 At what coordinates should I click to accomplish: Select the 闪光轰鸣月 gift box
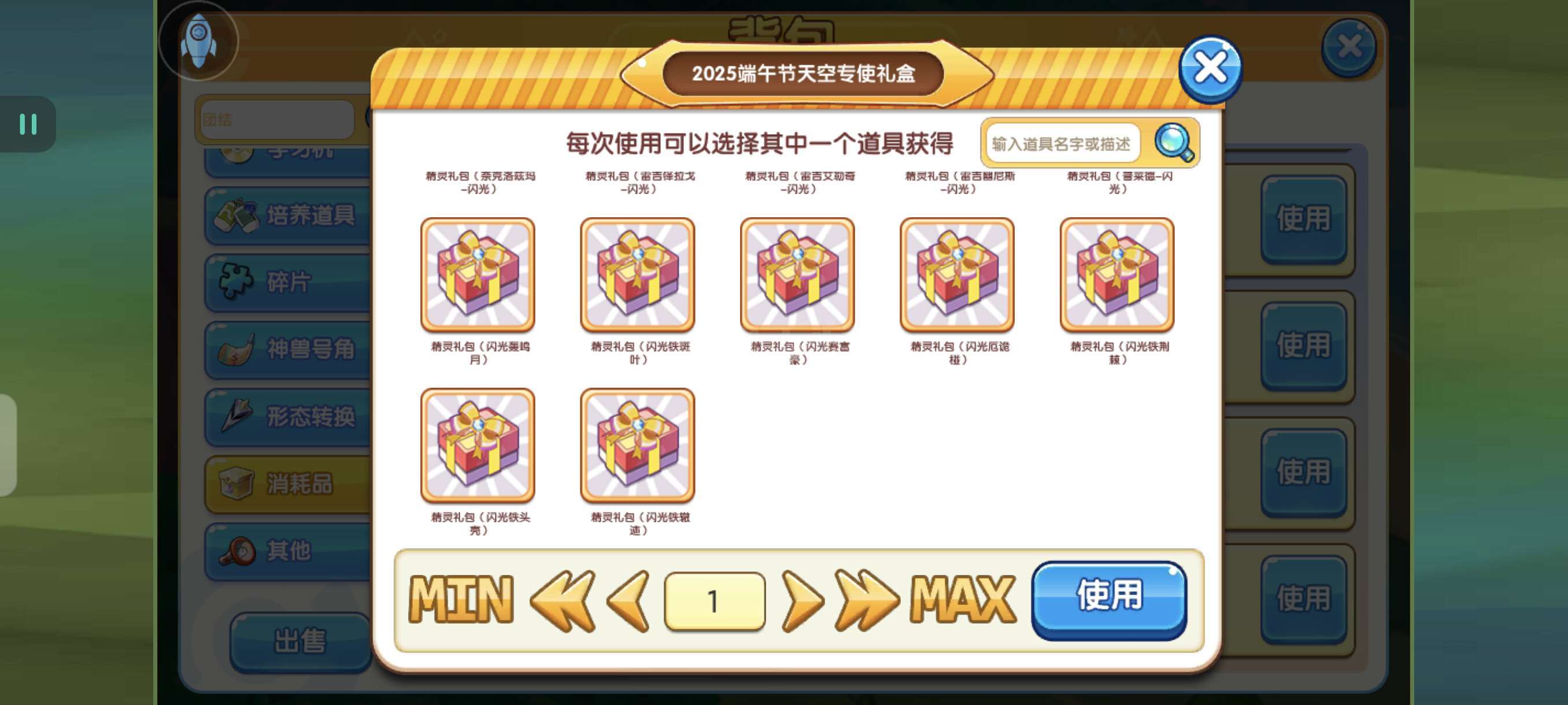[477, 275]
